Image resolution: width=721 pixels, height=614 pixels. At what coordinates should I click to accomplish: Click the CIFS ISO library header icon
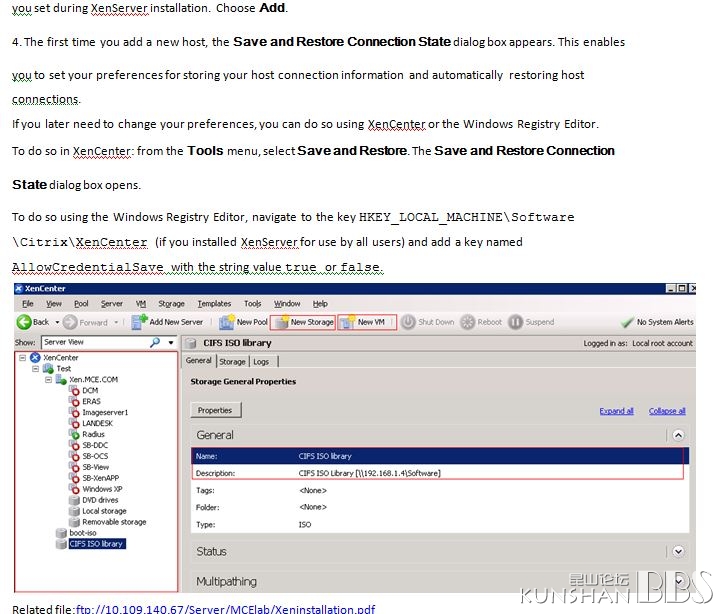(191, 343)
